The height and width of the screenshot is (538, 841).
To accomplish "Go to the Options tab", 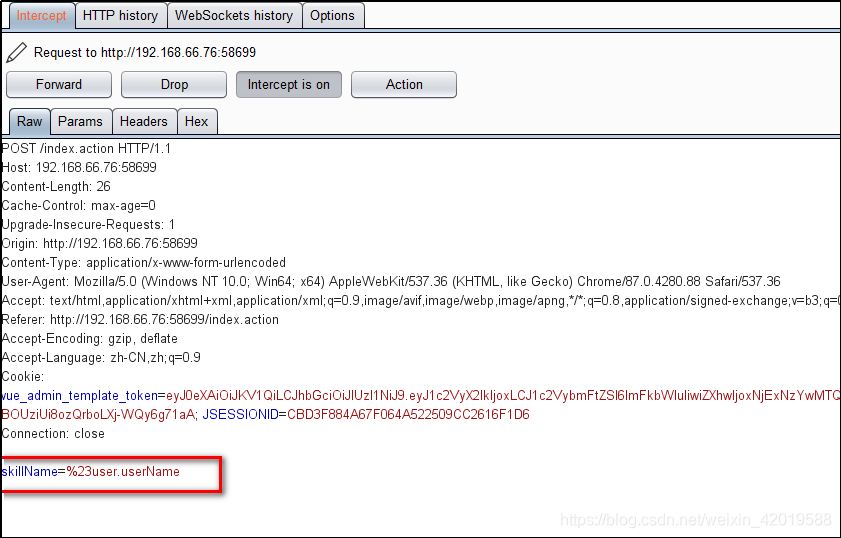I will (333, 16).
